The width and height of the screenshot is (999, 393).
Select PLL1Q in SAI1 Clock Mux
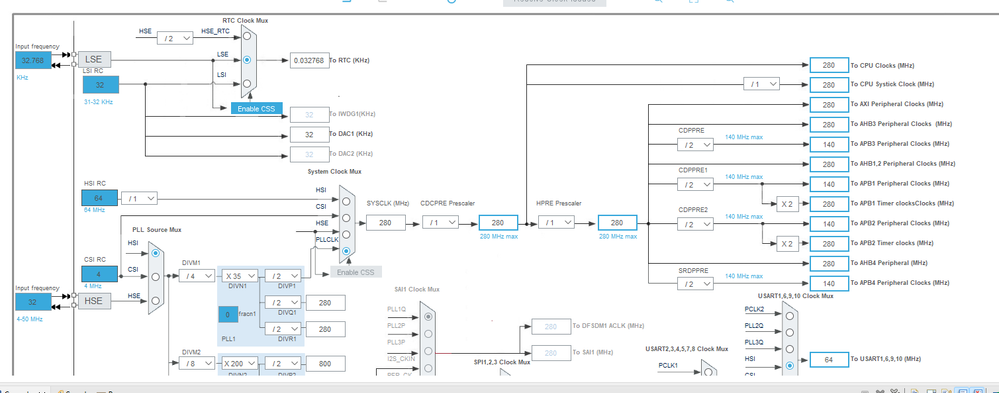(428, 316)
